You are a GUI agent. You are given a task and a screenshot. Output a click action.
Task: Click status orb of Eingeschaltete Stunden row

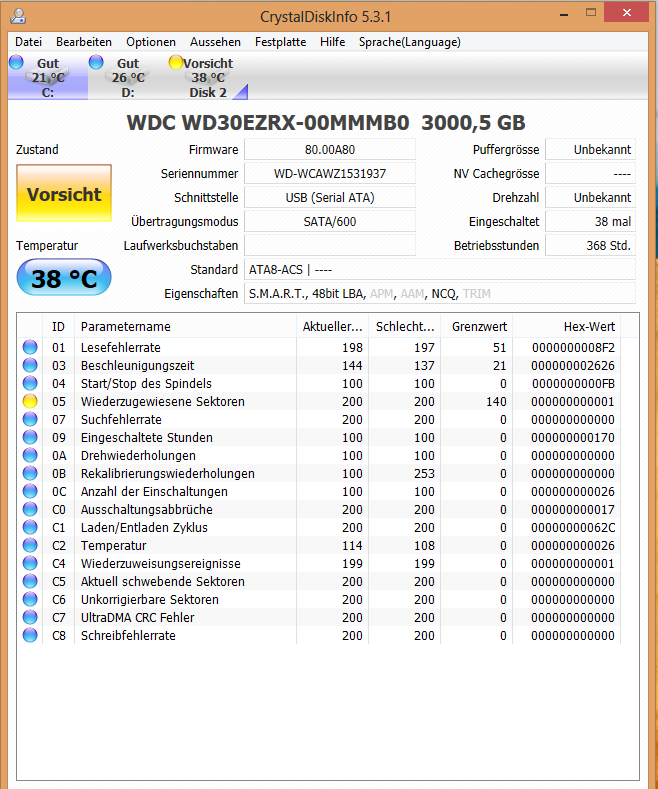coord(30,437)
